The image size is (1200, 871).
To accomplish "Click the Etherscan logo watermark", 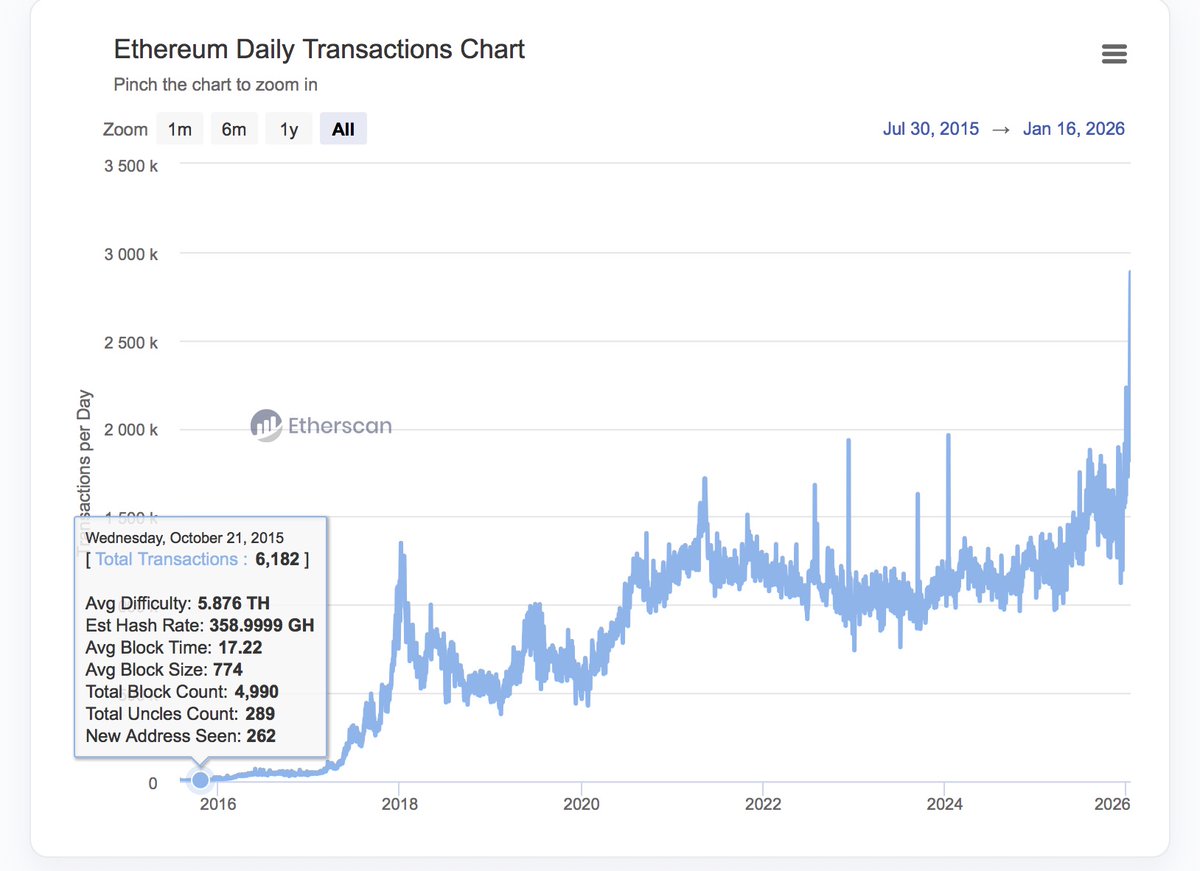I will (x=266, y=425).
